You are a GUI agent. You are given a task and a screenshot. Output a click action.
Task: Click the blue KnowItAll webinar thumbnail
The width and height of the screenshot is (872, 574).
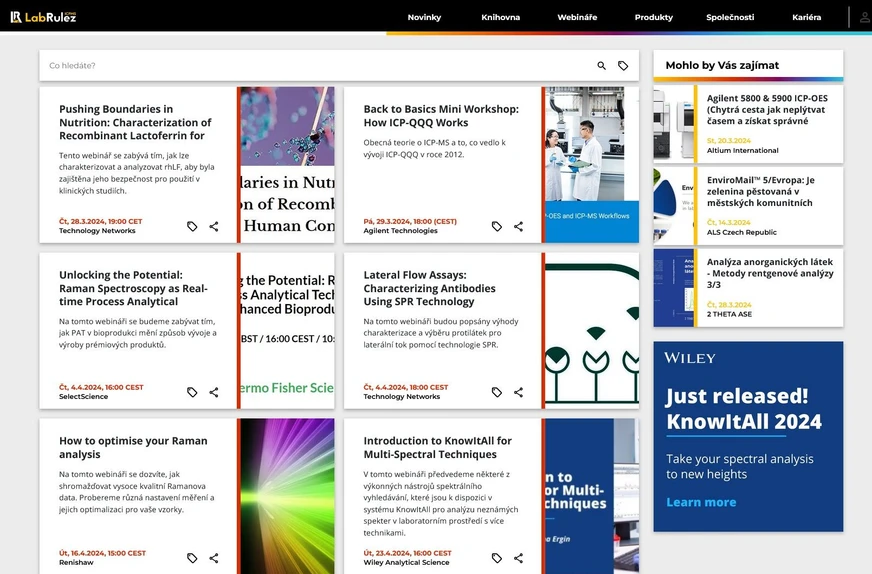click(592, 496)
